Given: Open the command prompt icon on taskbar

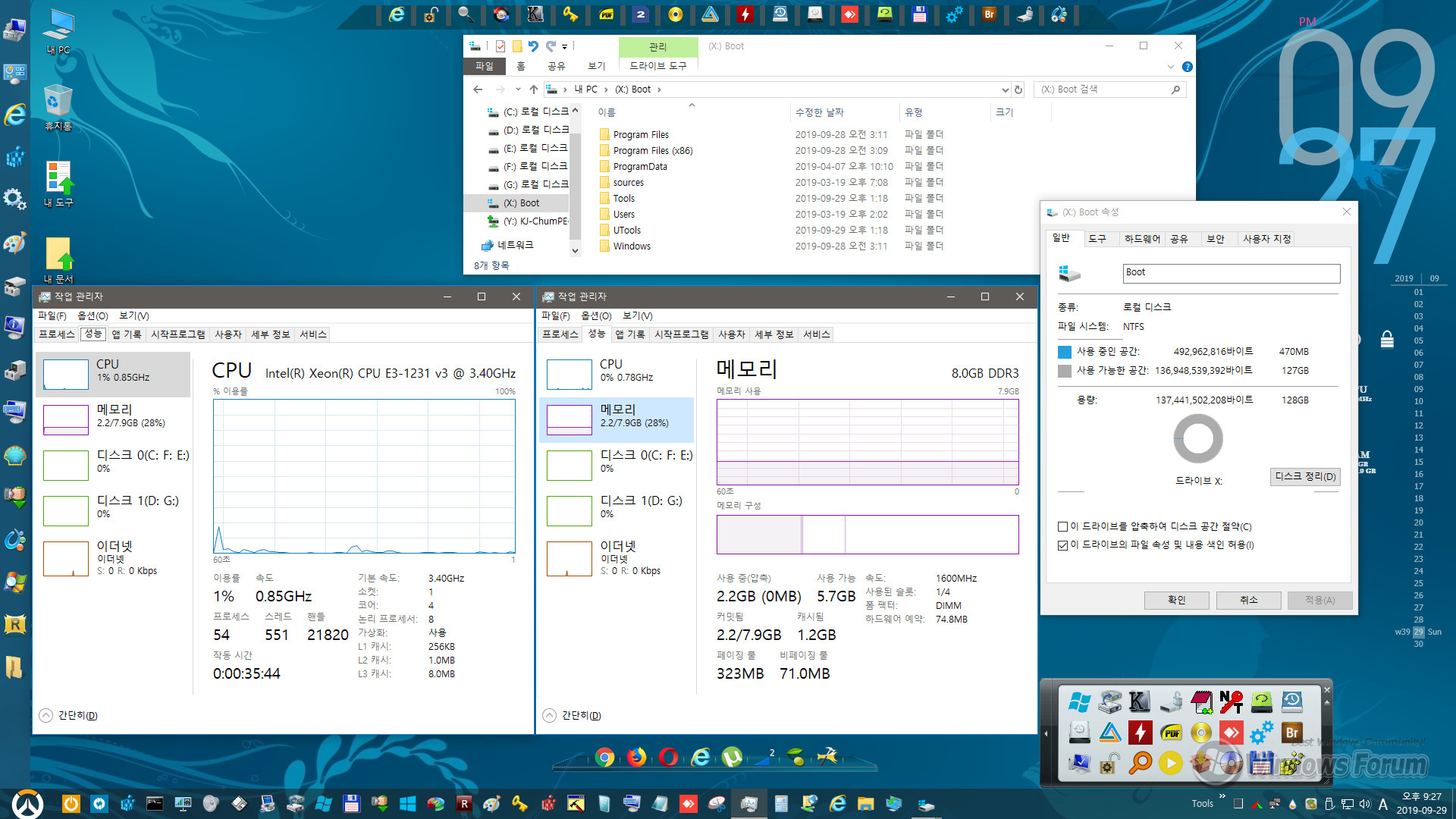Looking at the screenshot, I should pos(155,804).
